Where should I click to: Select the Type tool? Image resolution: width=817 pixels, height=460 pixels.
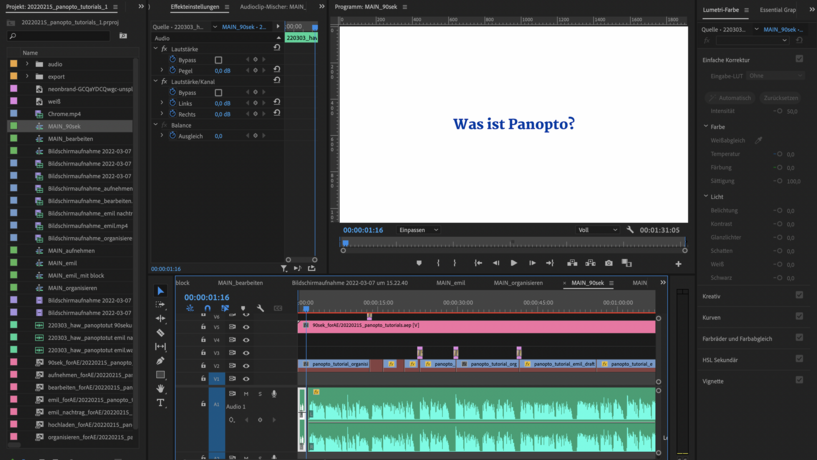pos(160,403)
